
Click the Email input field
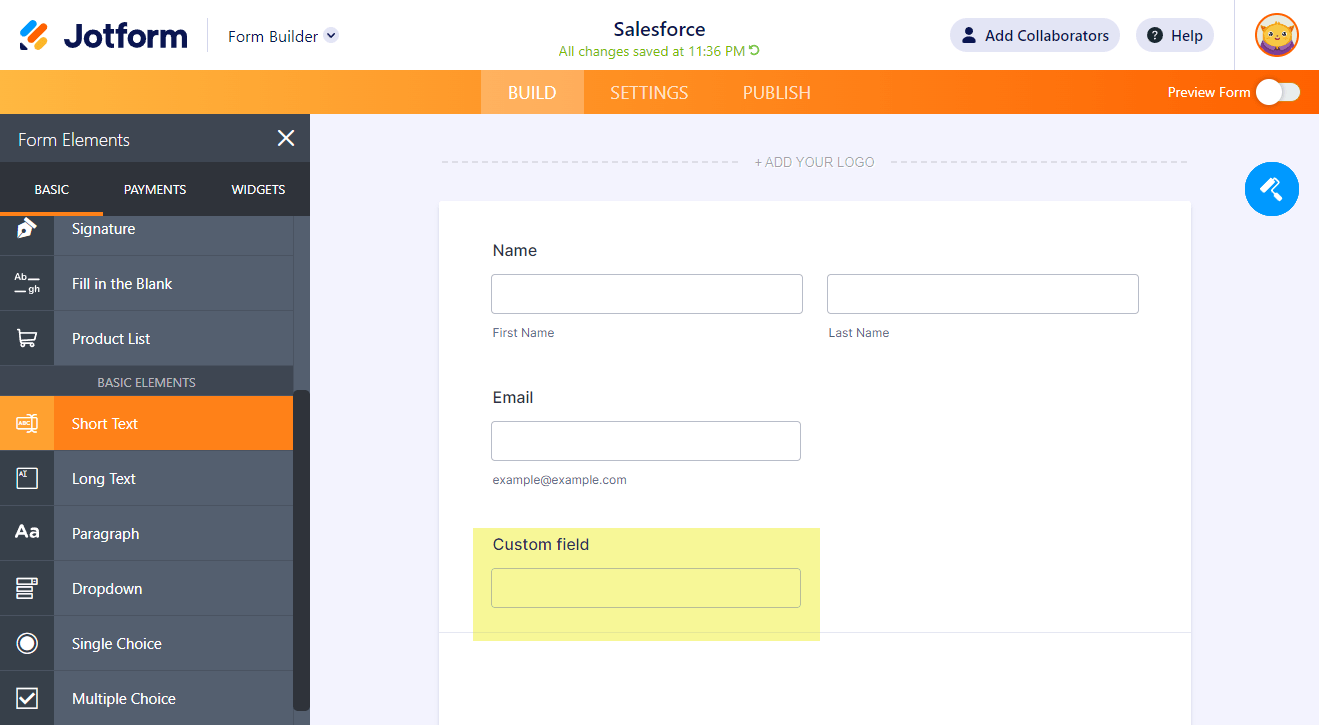pos(646,441)
